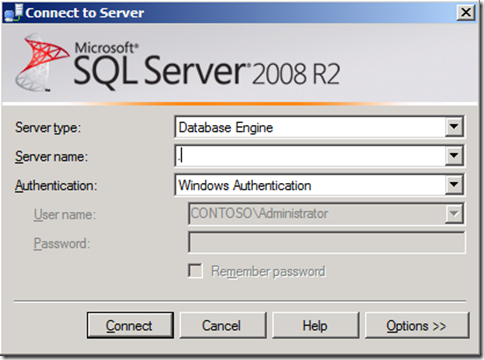This screenshot has height=360, width=484.
Task: Click the red SQL Server logo
Action: tap(42, 62)
